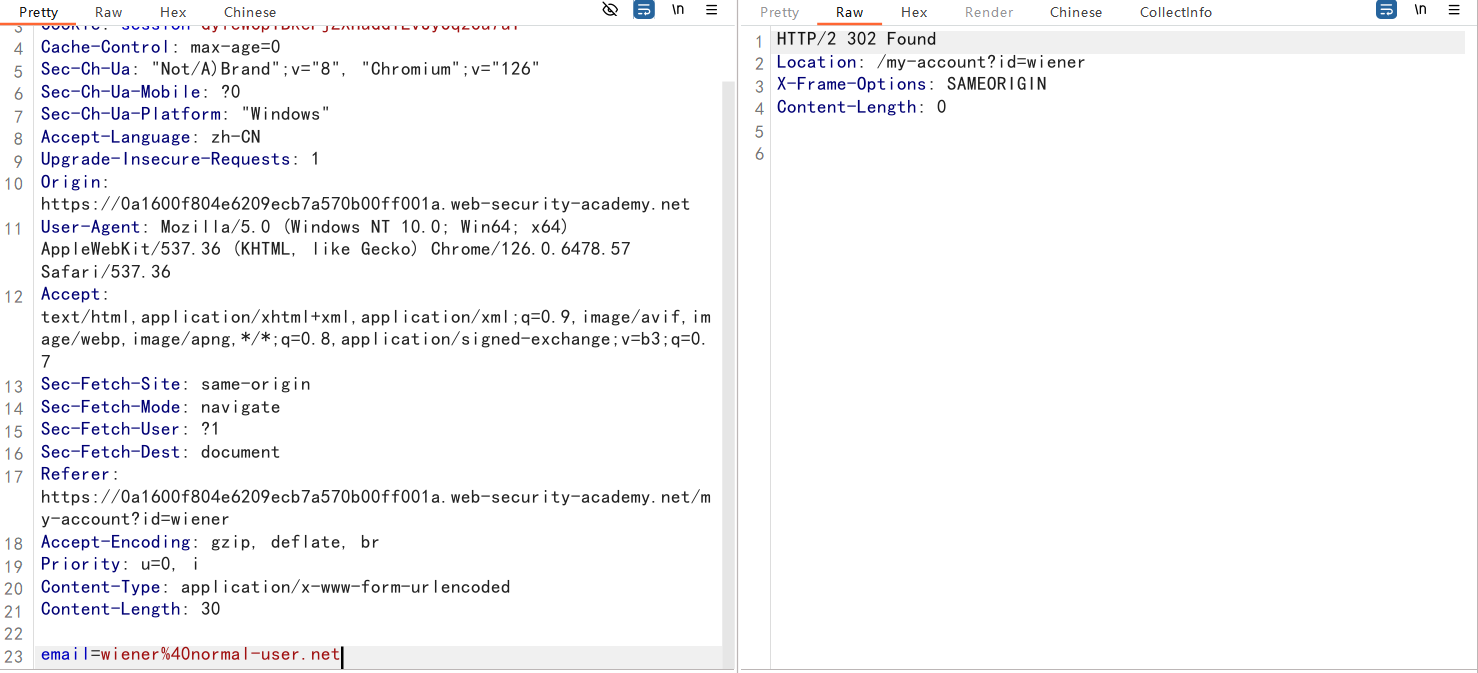Open the Render tab in the response panel
The height and width of the screenshot is (673, 1478).
click(x=989, y=12)
